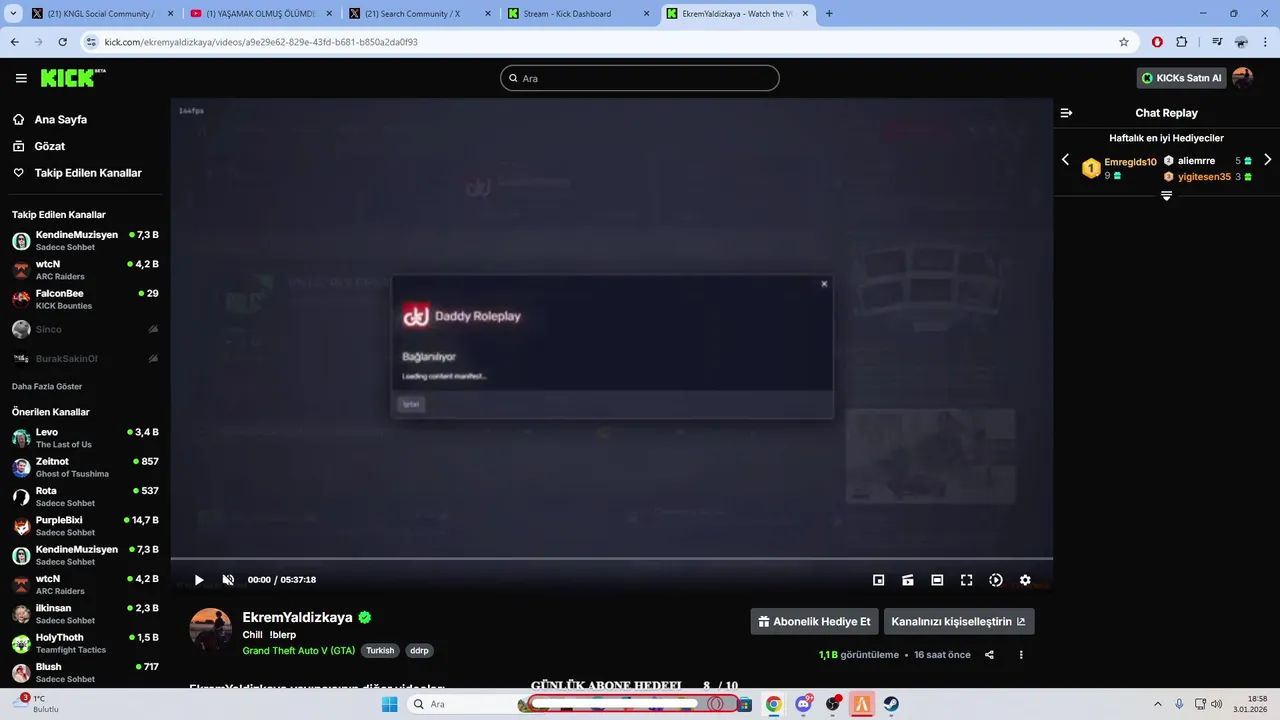Open recommended channel Blush
This screenshot has height=720, width=1280.
[x=85, y=672]
